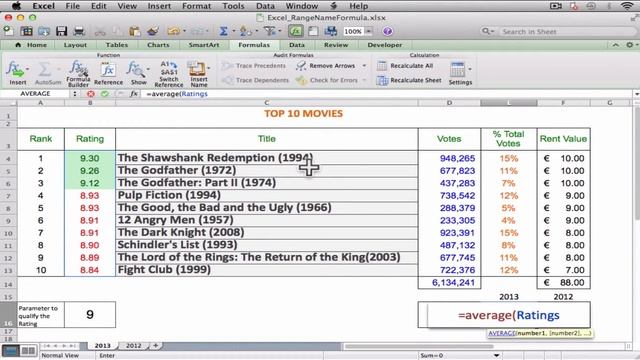Click the Search in Sheet field
This screenshot has width=640, height=360.
(x=557, y=31)
